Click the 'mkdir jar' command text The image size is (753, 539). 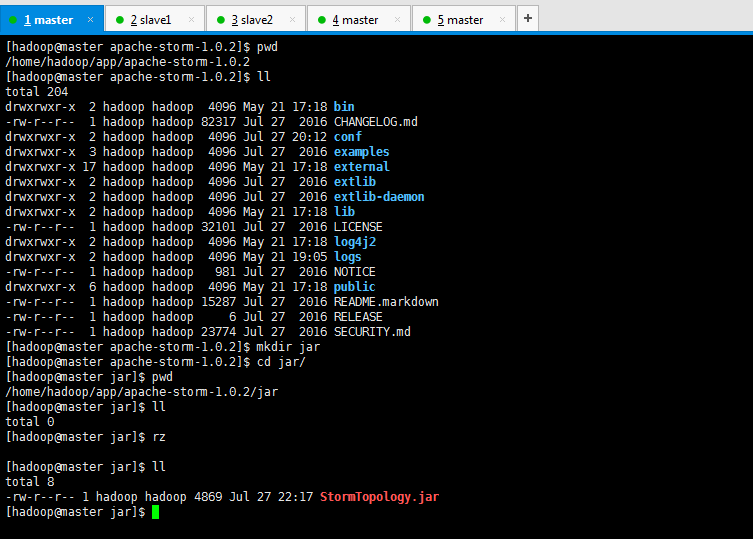pos(288,347)
